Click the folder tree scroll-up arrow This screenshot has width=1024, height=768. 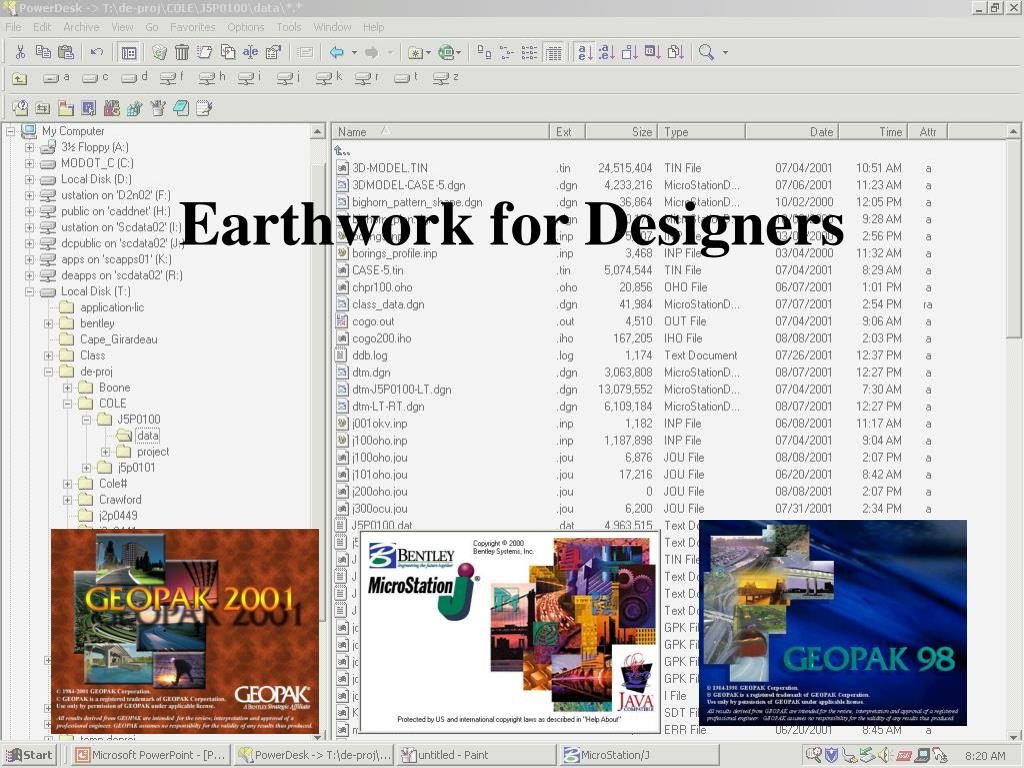pos(318,132)
